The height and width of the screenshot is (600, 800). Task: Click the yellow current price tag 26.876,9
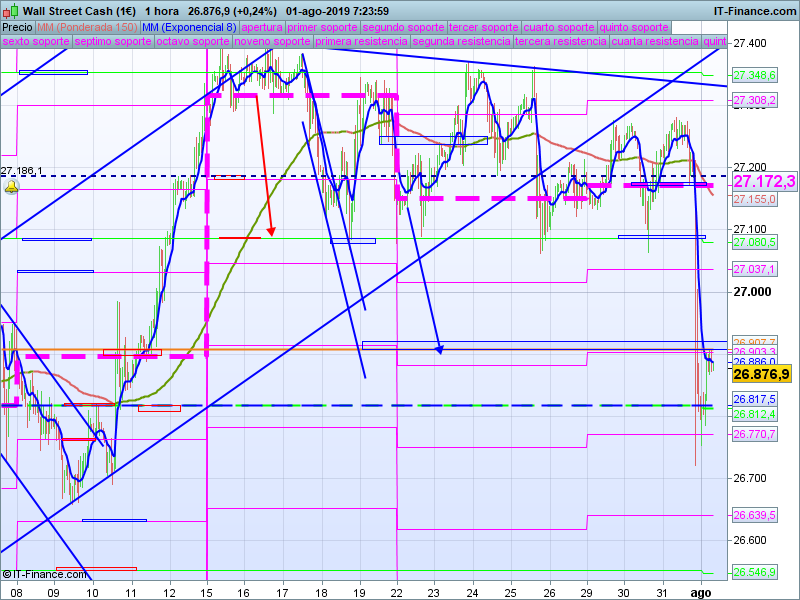click(x=762, y=374)
